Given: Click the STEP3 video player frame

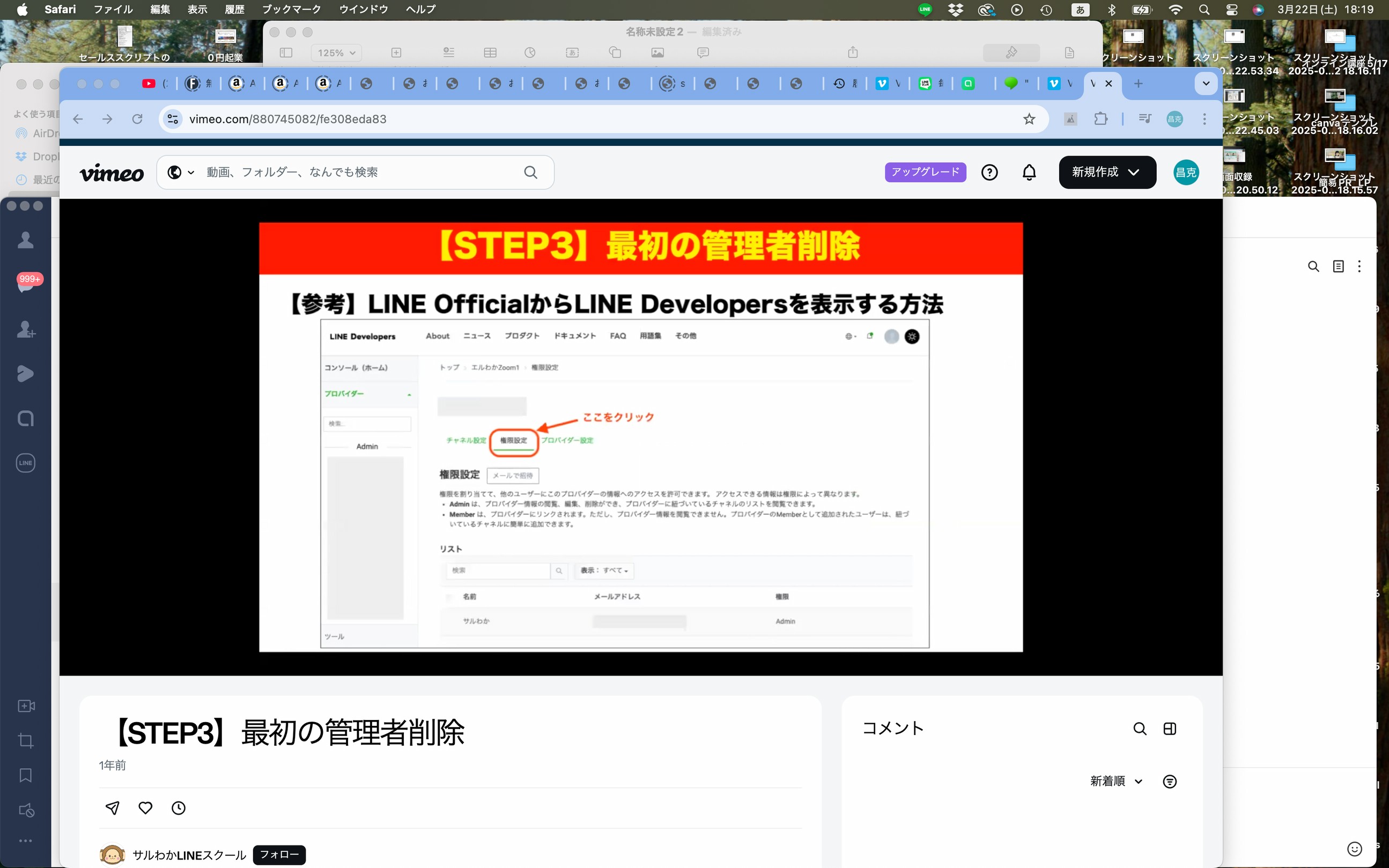Looking at the screenshot, I should tap(640, 437).
